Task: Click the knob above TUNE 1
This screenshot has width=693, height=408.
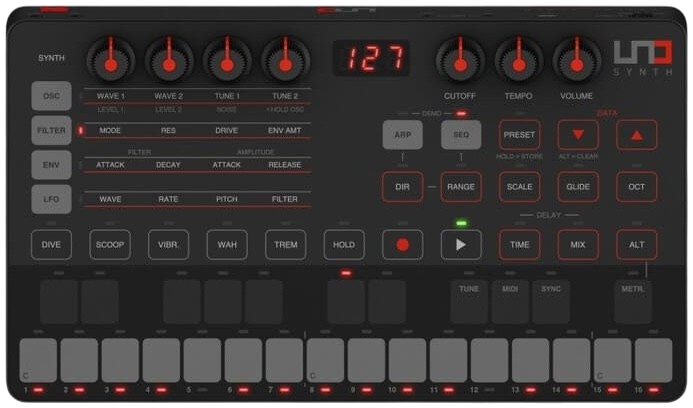Action: pyautogui.click(x=227, y=61)
